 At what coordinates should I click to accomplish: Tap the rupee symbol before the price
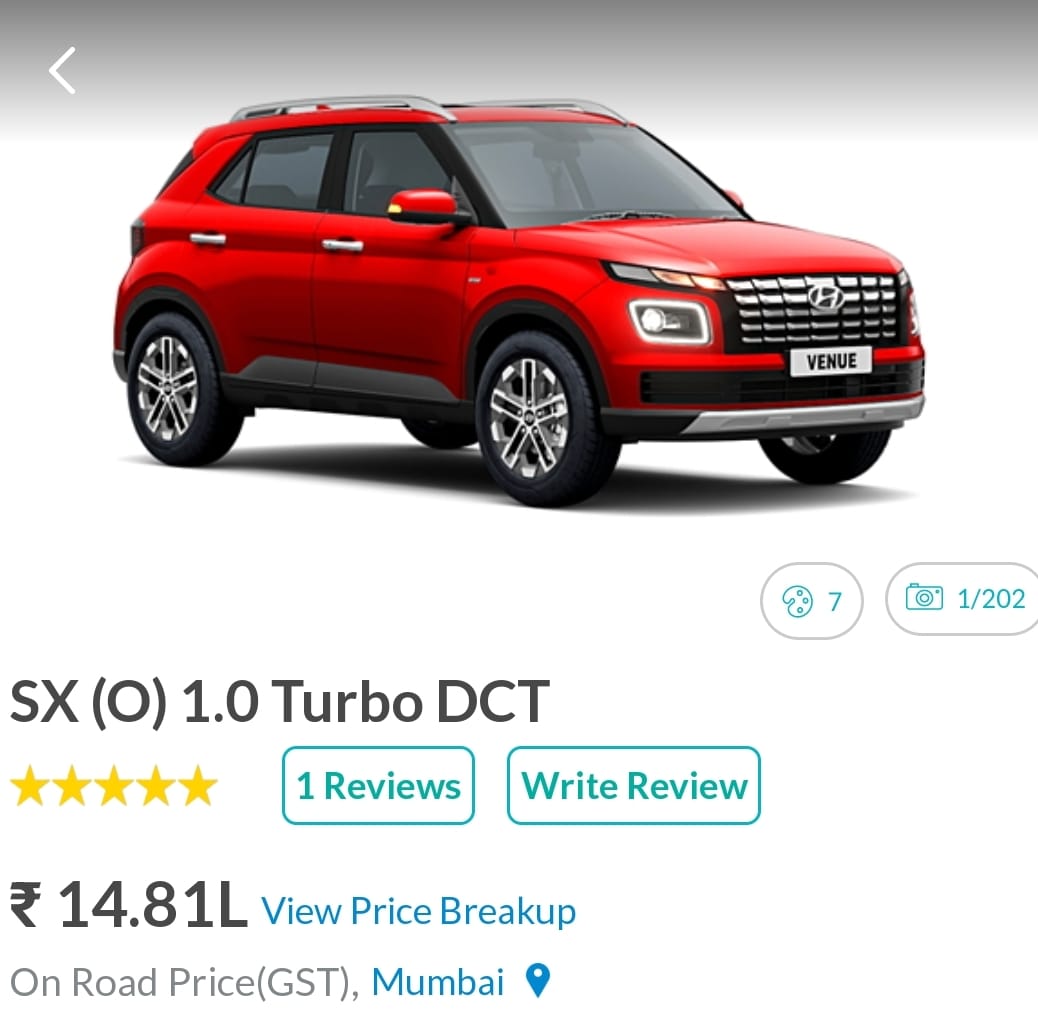(26, 904)
